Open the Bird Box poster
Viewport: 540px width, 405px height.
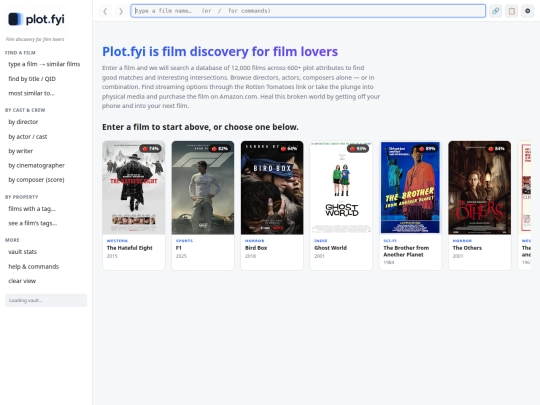[272, 188]
